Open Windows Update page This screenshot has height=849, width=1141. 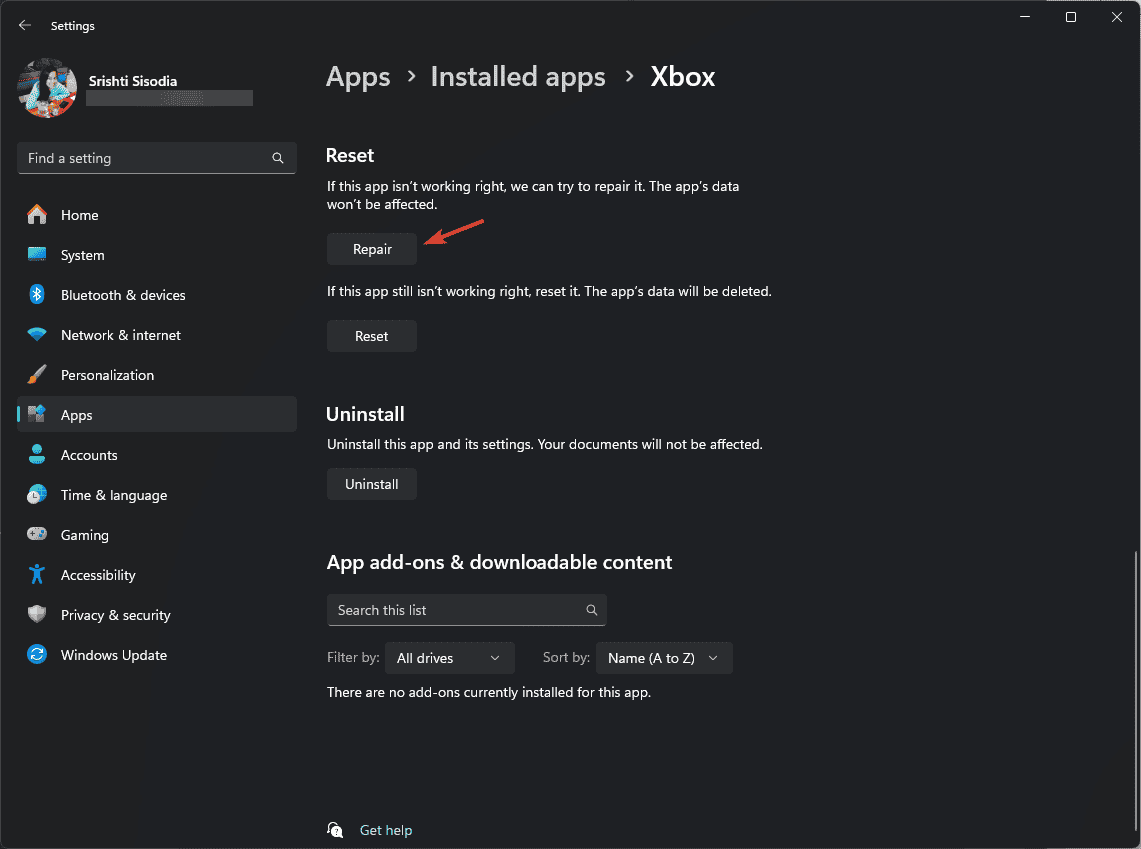pyautogui.click(x=156, y=655)
